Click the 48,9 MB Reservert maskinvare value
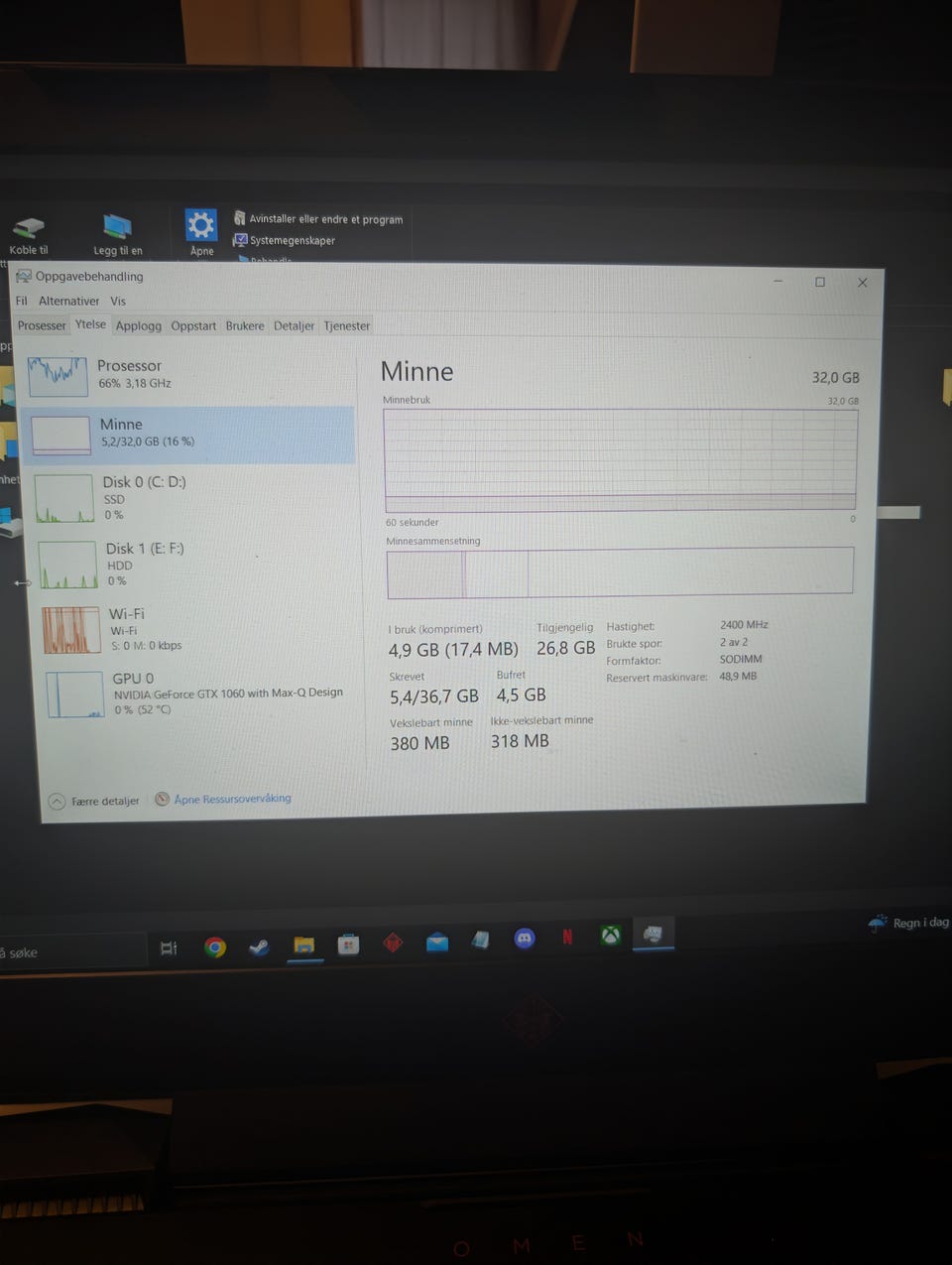952x1265 pixels. click(x=738, y=676)
